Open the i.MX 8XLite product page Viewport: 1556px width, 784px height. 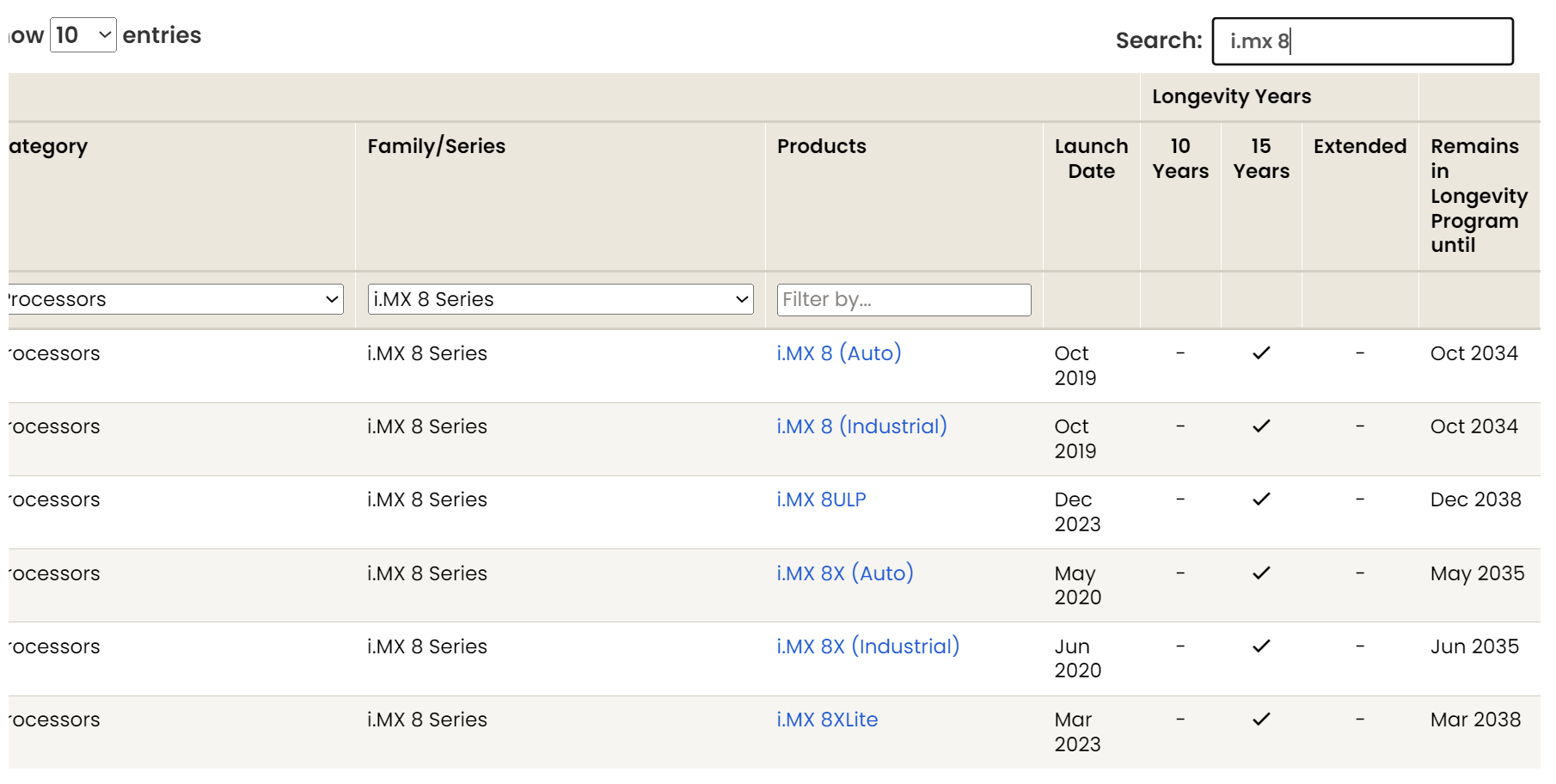click(826, 720)
